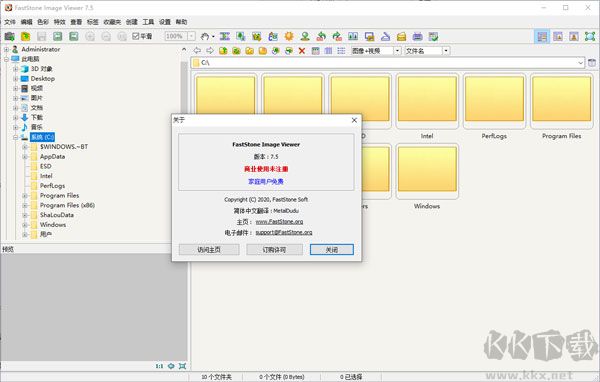Viewport: 600px width, 382px height.
Task: Expand the Administrator tree node
Action: 7,49
